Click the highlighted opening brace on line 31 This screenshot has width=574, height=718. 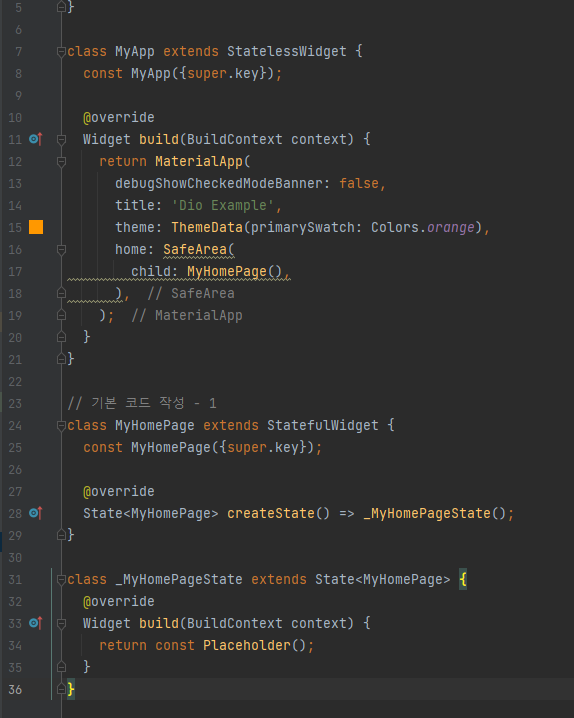point(463,579)
